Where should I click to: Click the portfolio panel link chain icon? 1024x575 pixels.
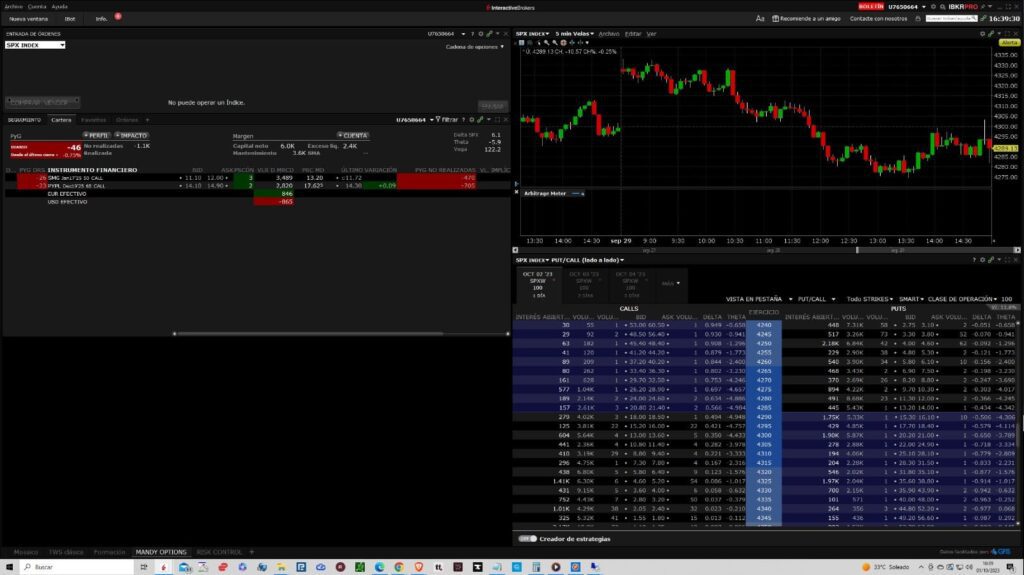480,120
